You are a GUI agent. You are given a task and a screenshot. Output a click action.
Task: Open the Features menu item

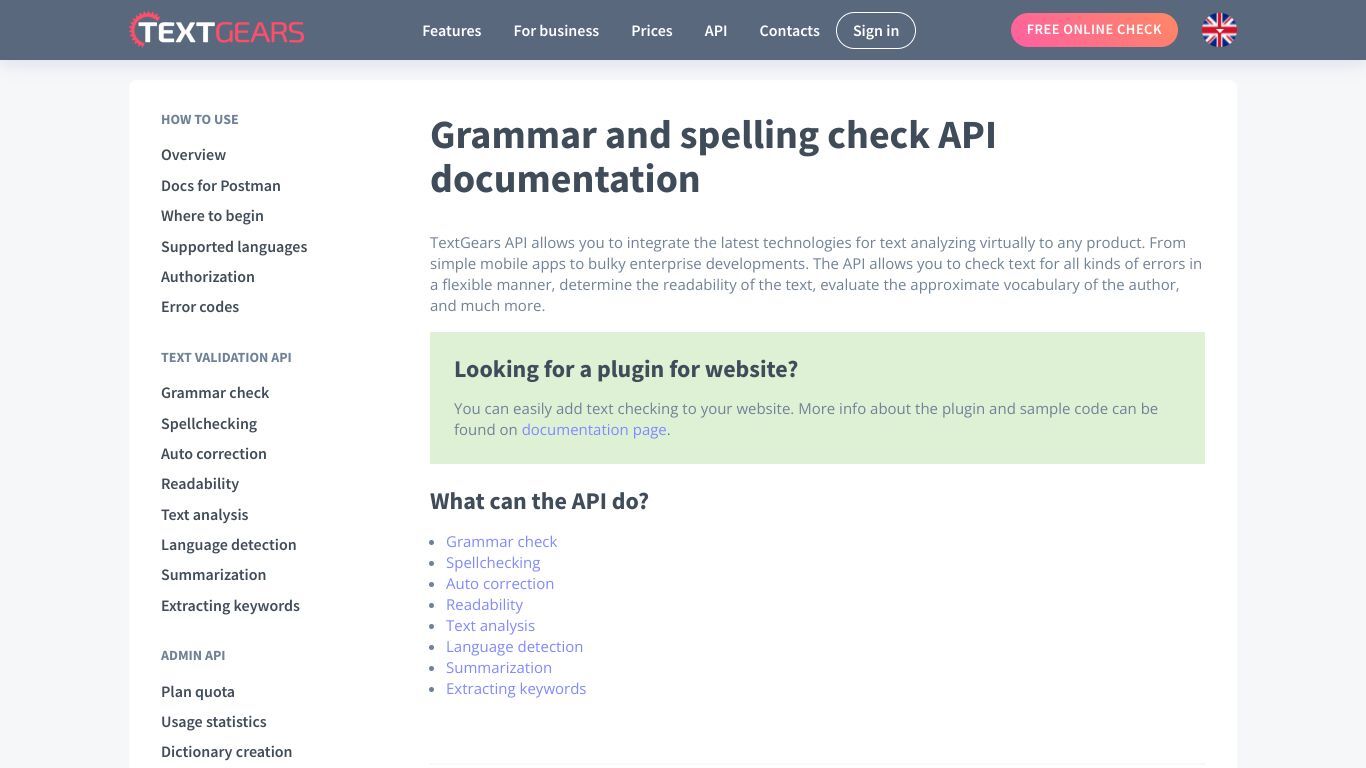[x=451, y=31]
